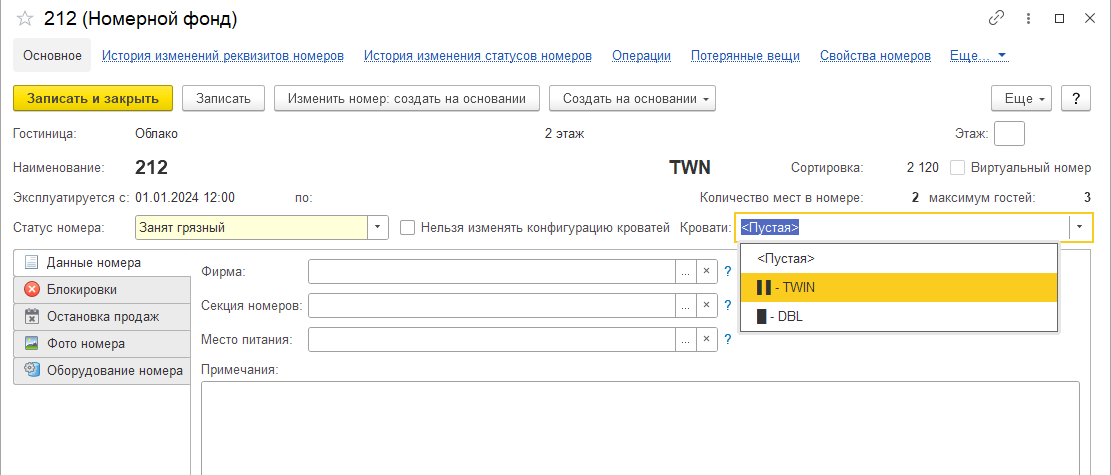This screenshot has height=475, width=1111.
Task: Click the question mark help button
Action: pos(1075,98)
